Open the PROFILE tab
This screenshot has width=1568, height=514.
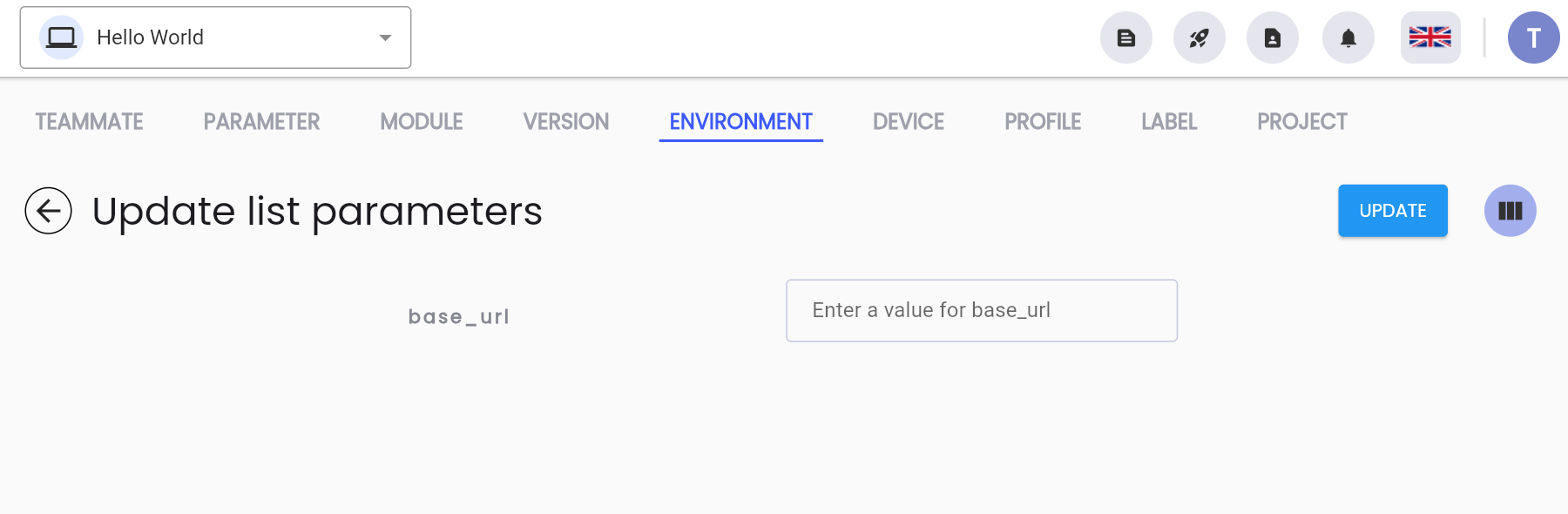pos(1043,122)
